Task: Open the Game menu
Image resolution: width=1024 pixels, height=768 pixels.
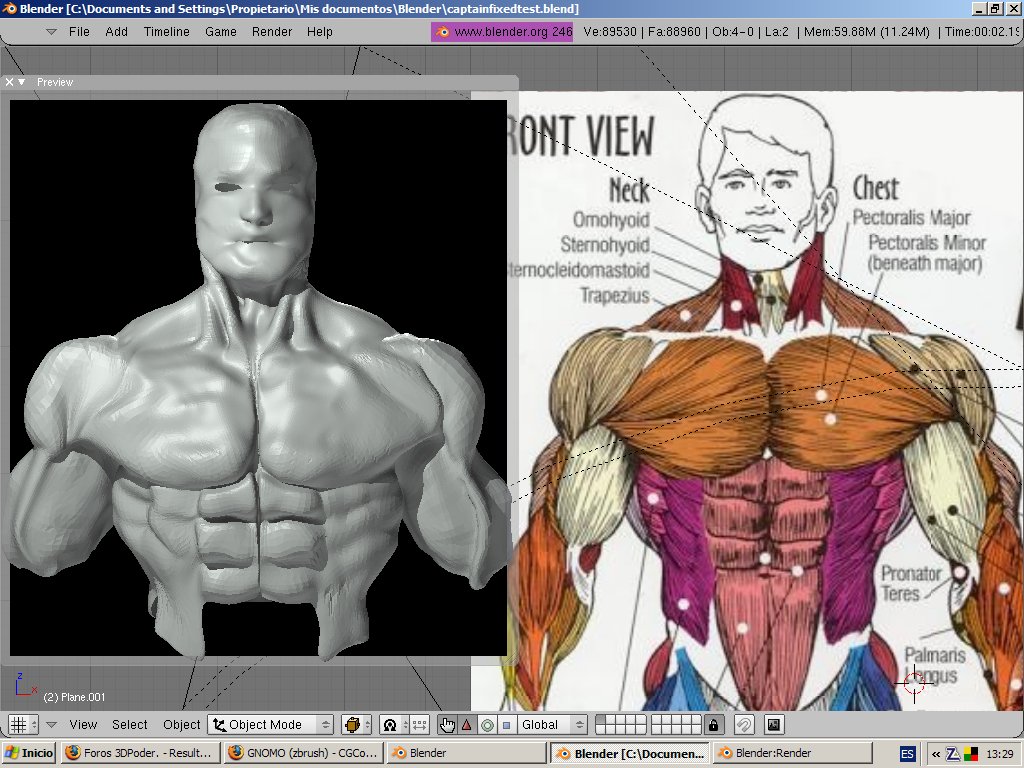Action: (x=221, y=31)
